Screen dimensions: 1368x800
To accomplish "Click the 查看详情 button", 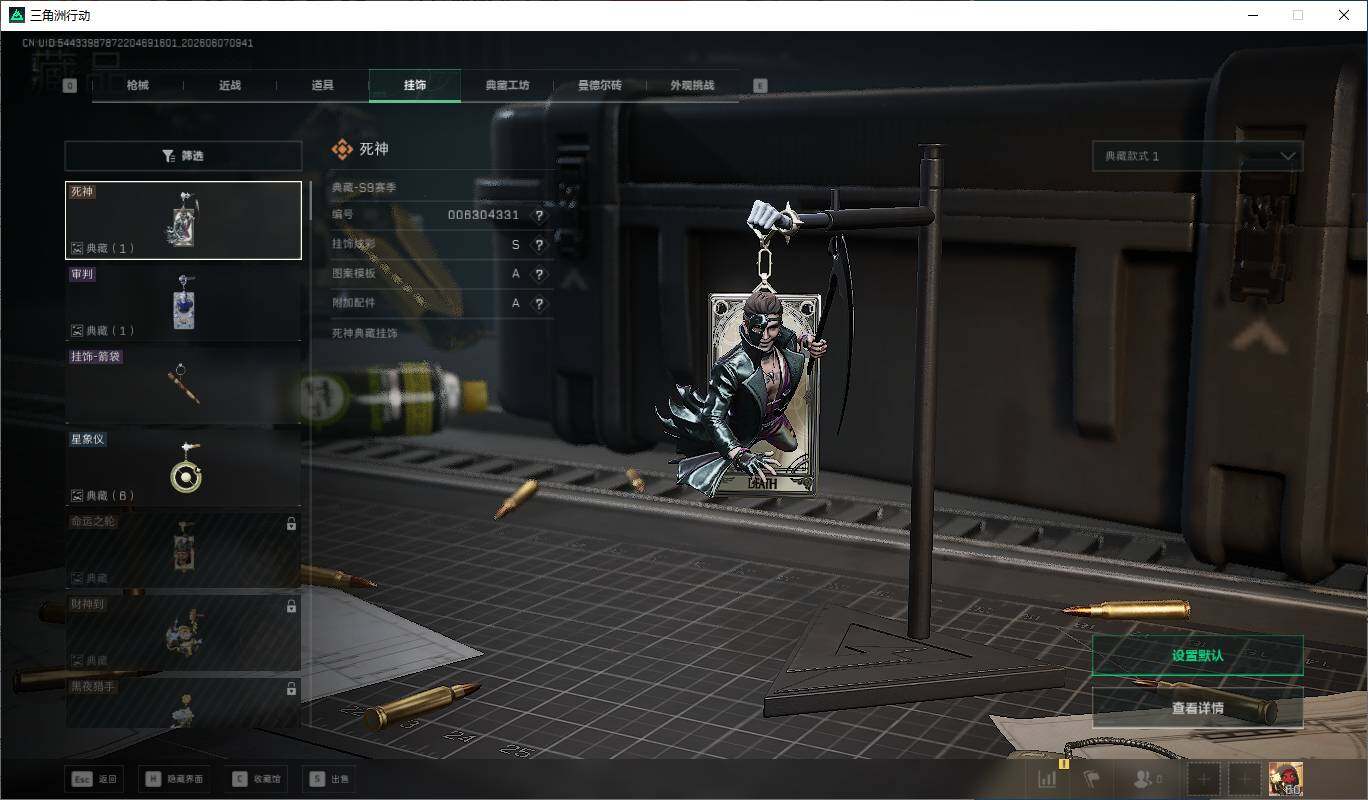I will tap(1197, 708).
